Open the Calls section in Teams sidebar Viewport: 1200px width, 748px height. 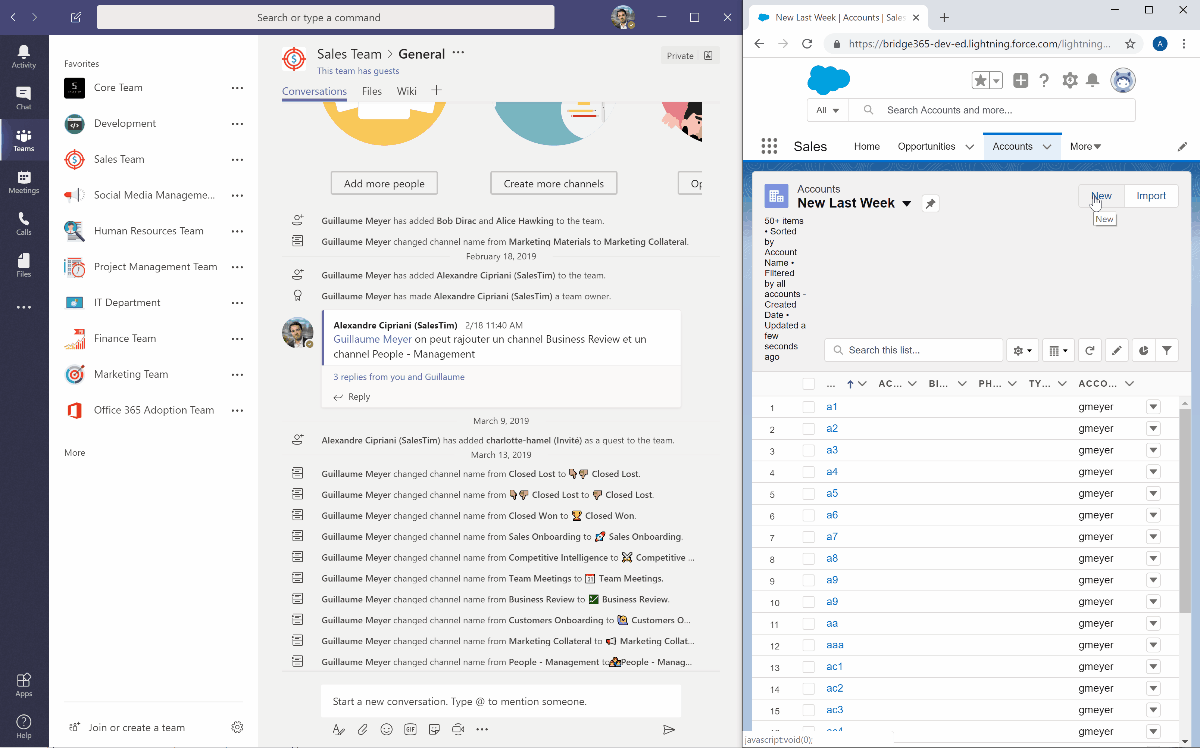[x=23, y=223]
